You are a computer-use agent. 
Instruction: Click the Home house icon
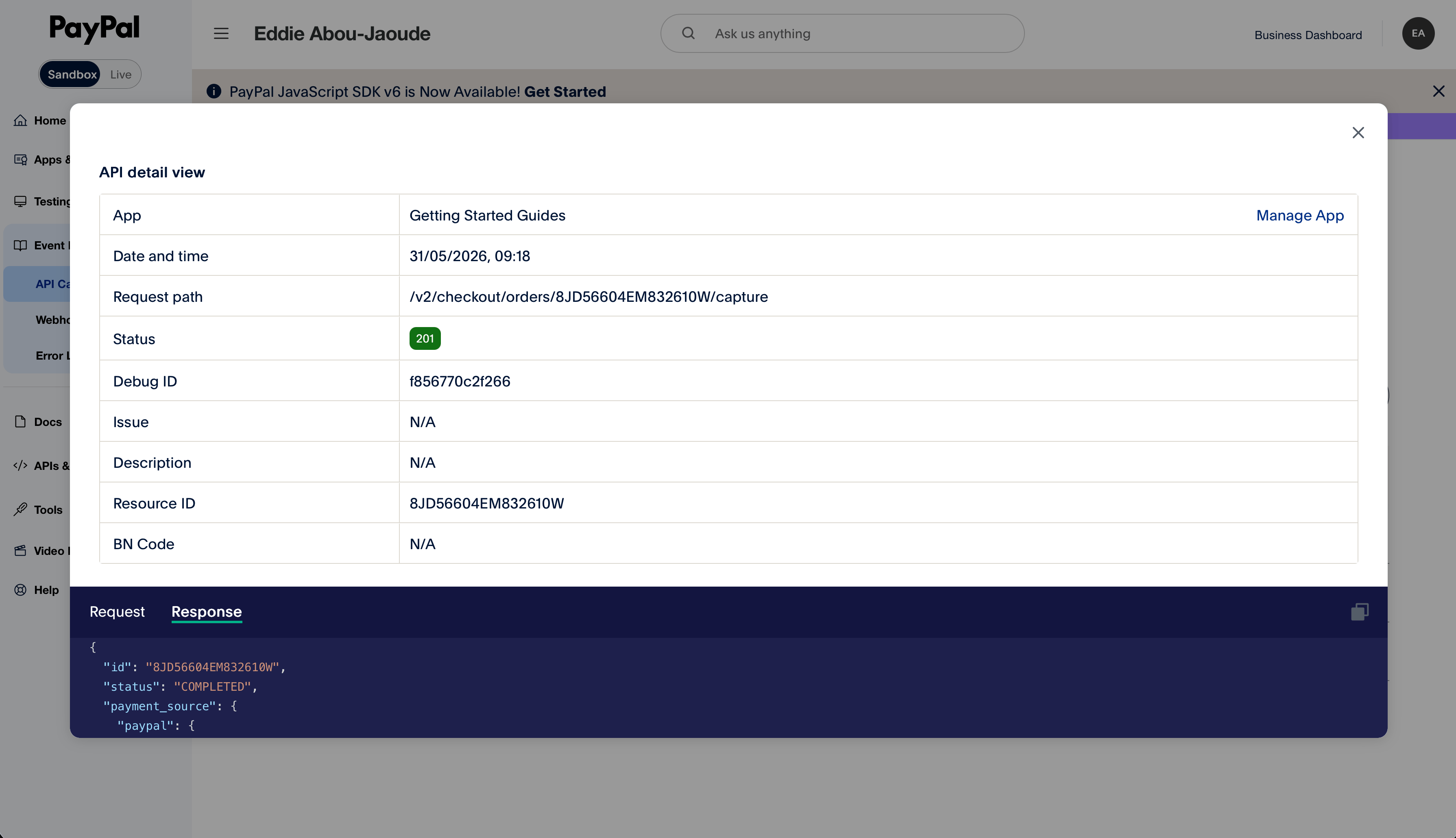pyautogui.click(x=21, y=120)
